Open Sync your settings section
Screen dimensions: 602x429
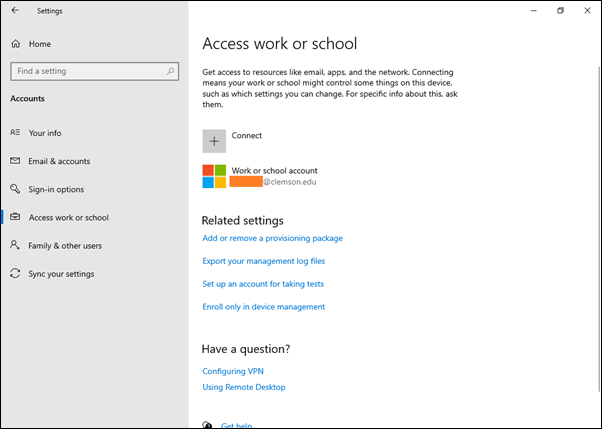pos(61,274)
